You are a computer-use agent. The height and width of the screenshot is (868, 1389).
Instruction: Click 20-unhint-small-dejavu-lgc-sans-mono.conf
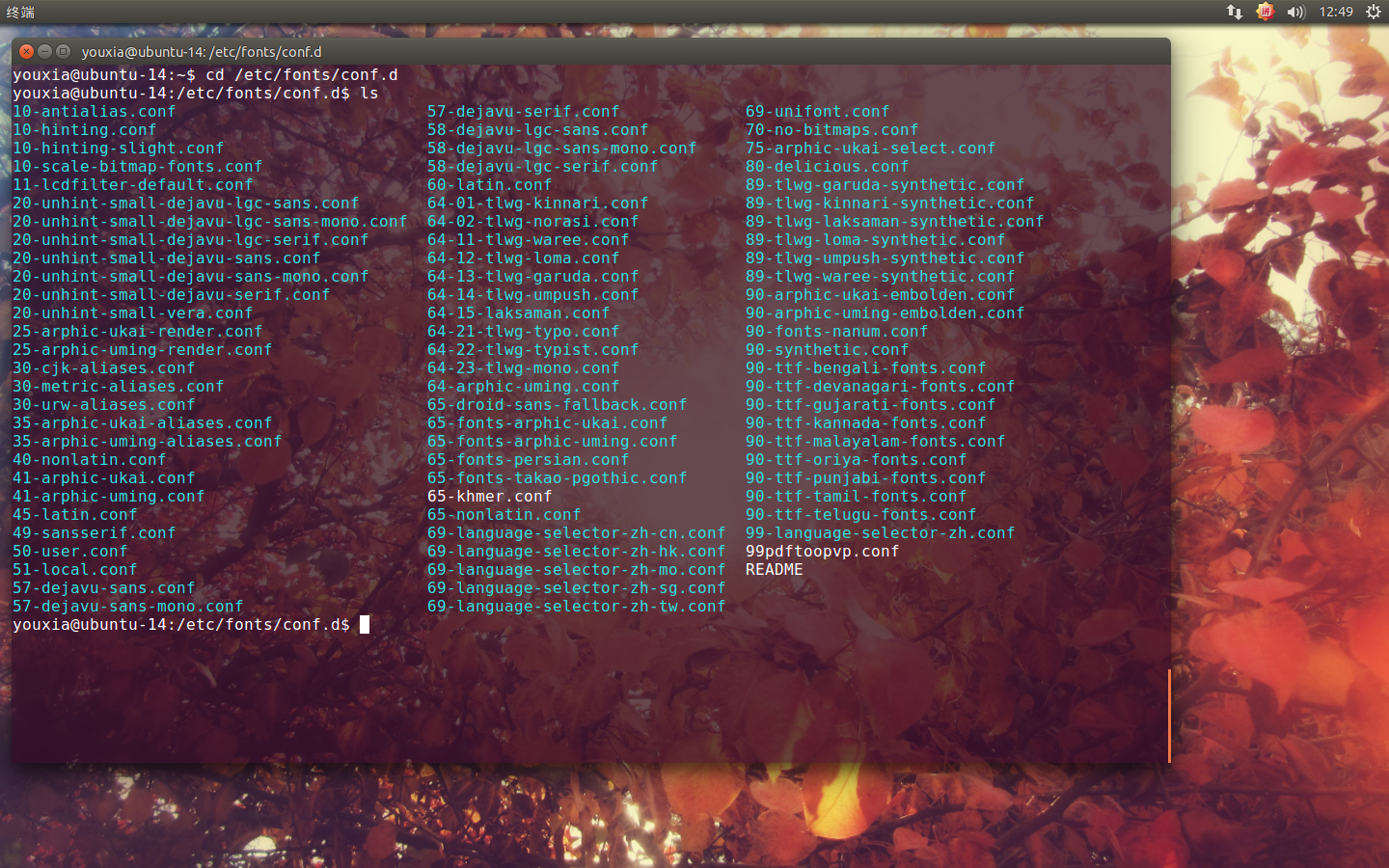point(210,222)
